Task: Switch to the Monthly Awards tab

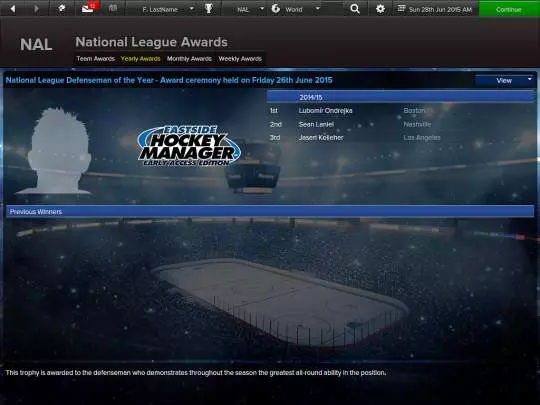Action: [189, 59]
